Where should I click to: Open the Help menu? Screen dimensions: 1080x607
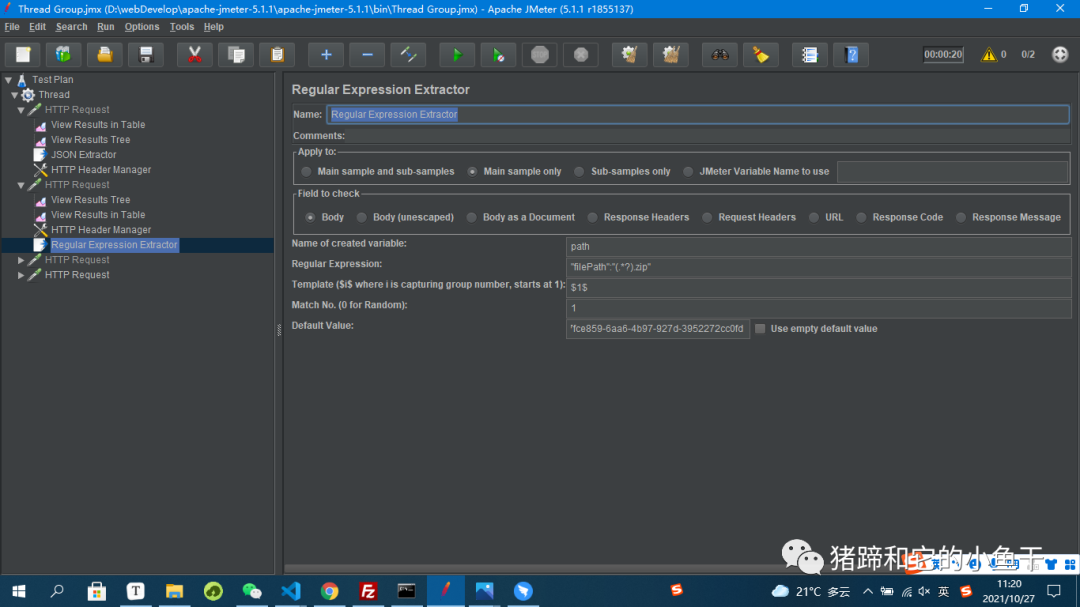pyautogui.click(x=214, y=27)
